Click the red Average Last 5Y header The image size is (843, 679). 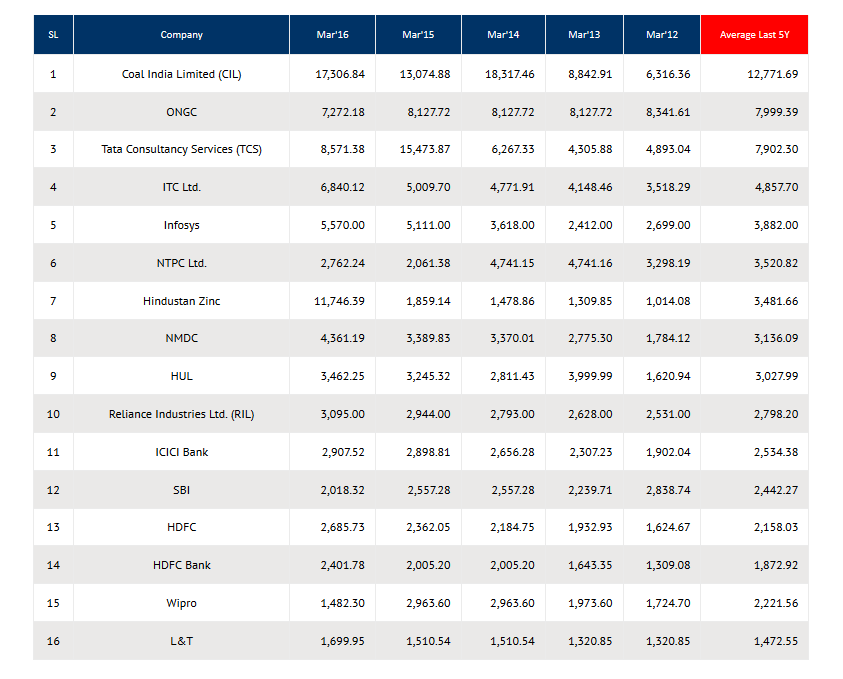click(x=754, y=35)
